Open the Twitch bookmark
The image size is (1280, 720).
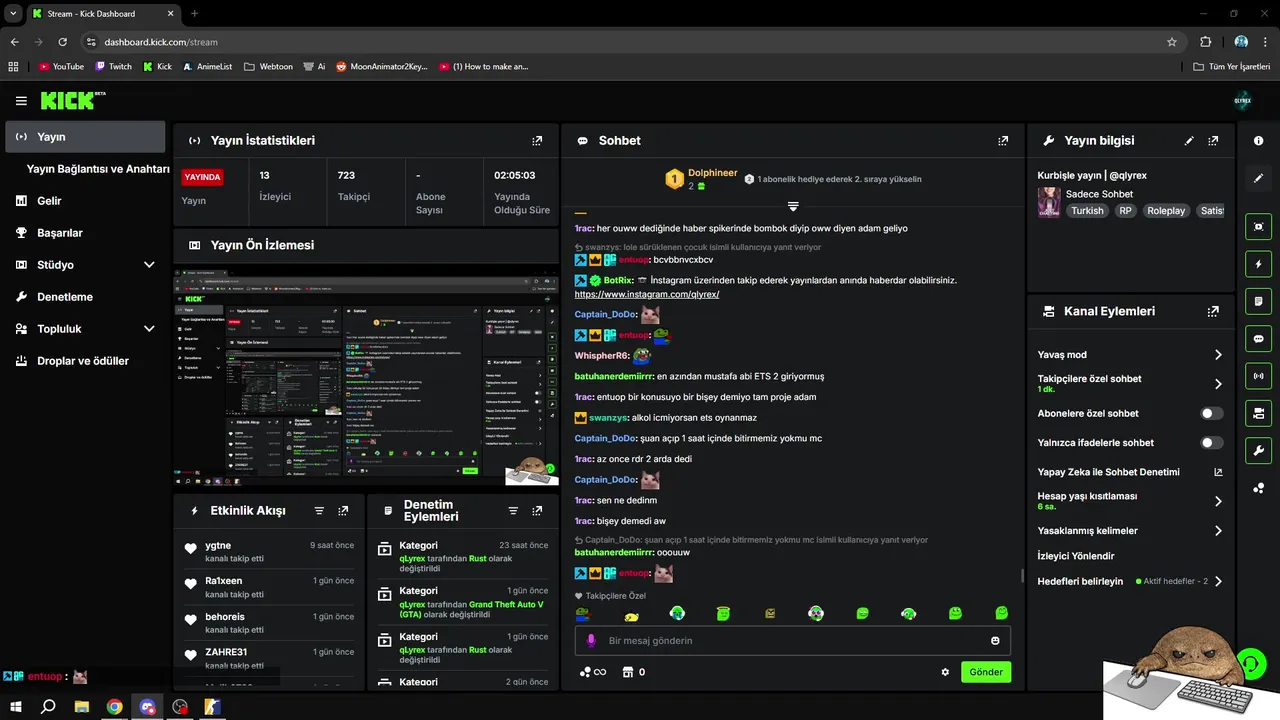click(113, 67)
